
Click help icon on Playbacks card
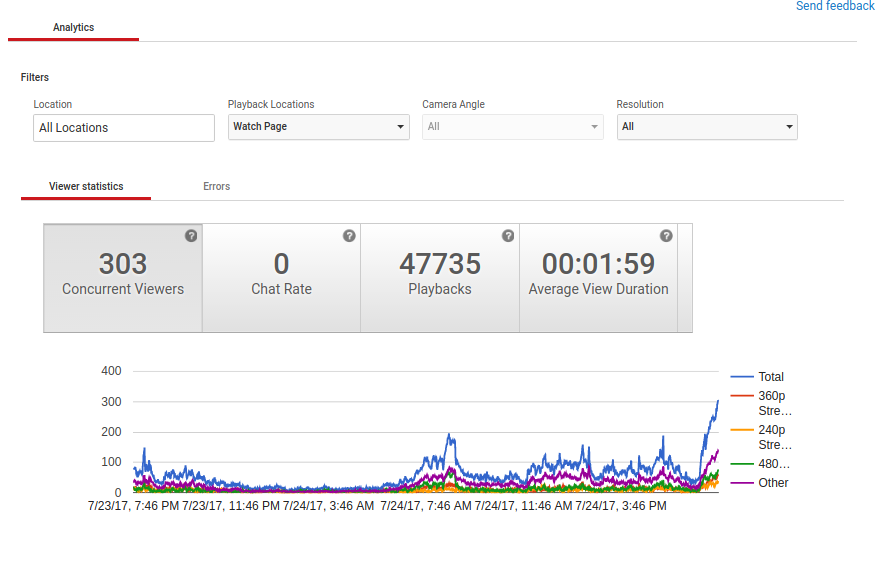pos(508,236)
